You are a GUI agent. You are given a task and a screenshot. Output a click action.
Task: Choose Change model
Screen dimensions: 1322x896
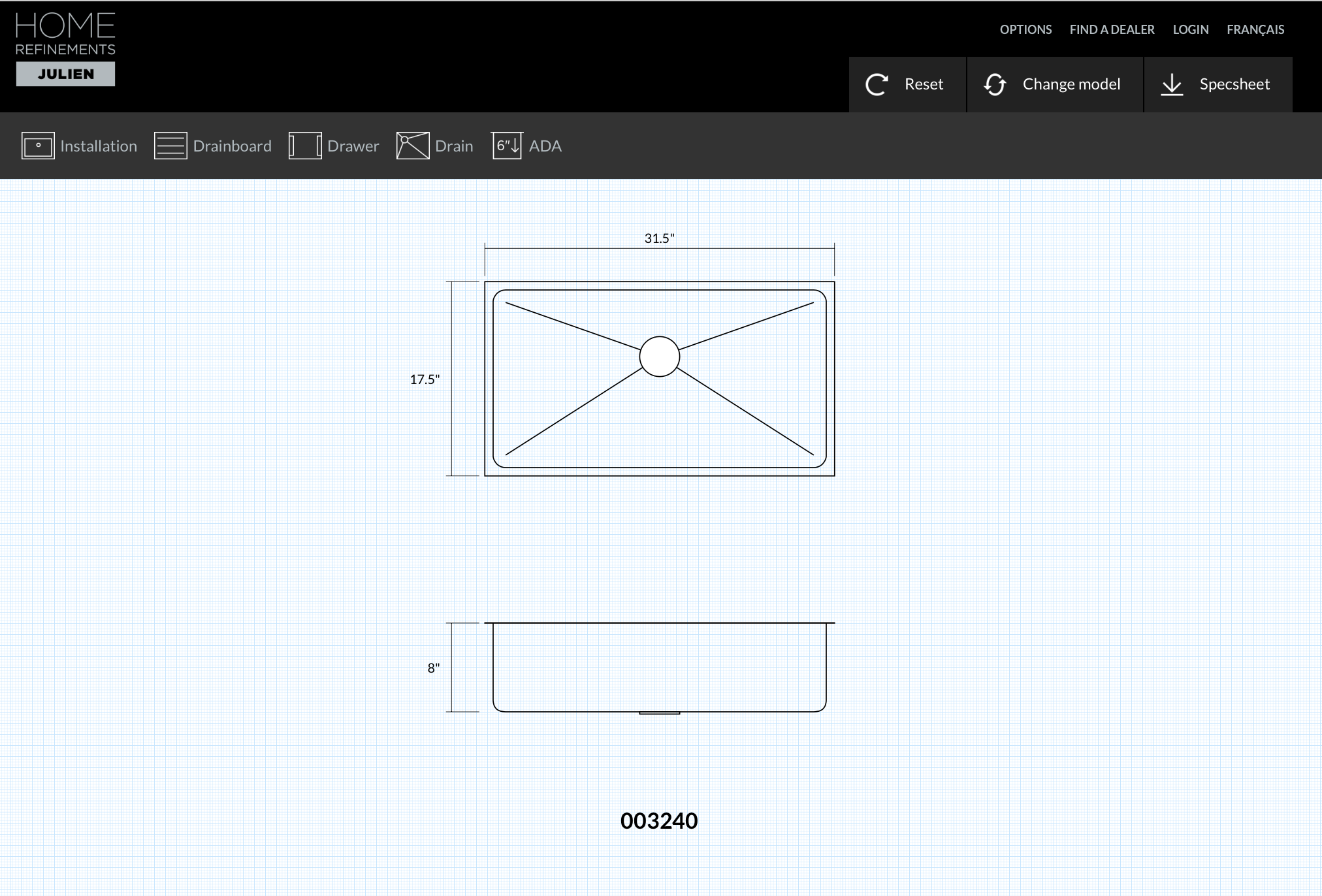point(1055,84)
